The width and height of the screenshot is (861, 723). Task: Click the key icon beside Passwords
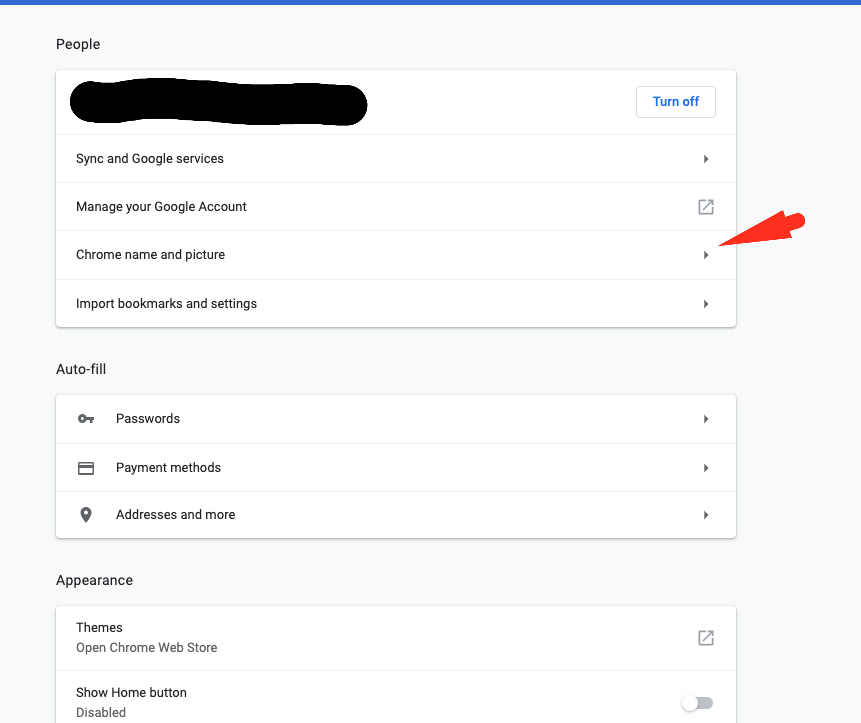pos(86,419)
